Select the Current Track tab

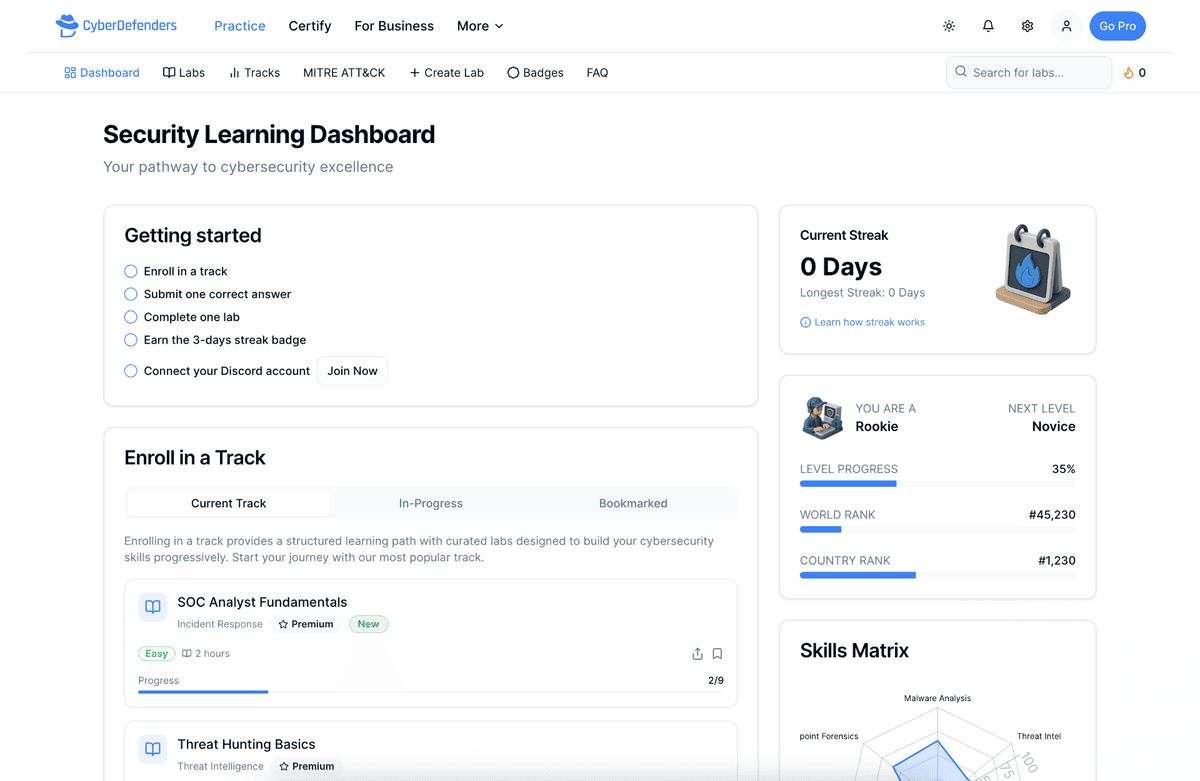point(229,503)
